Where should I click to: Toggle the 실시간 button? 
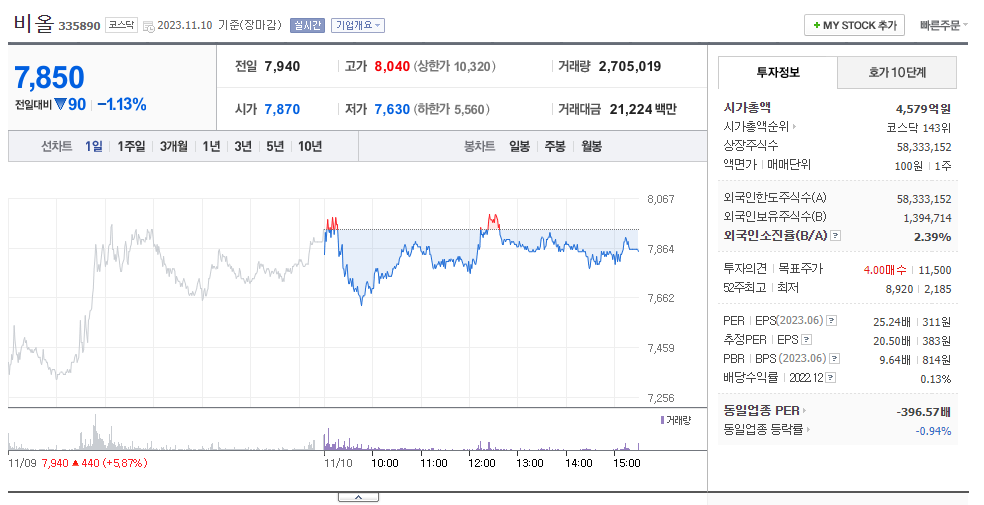[307, 25]
